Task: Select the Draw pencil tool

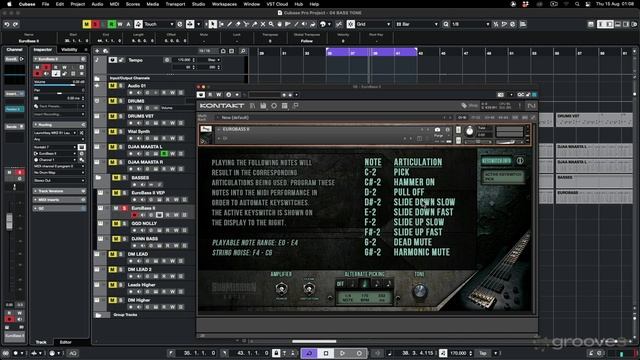Action: (x=230, y=24)
